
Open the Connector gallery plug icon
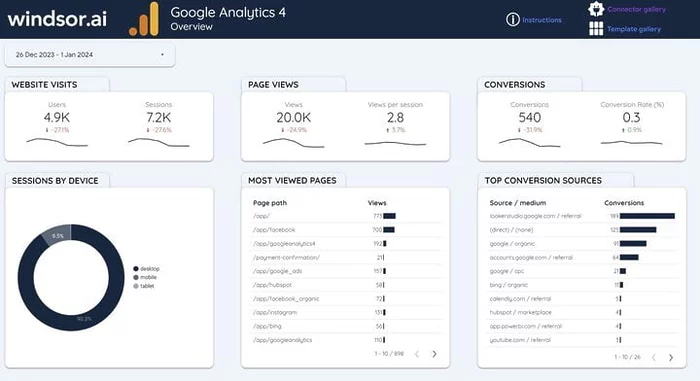[596, 9]
